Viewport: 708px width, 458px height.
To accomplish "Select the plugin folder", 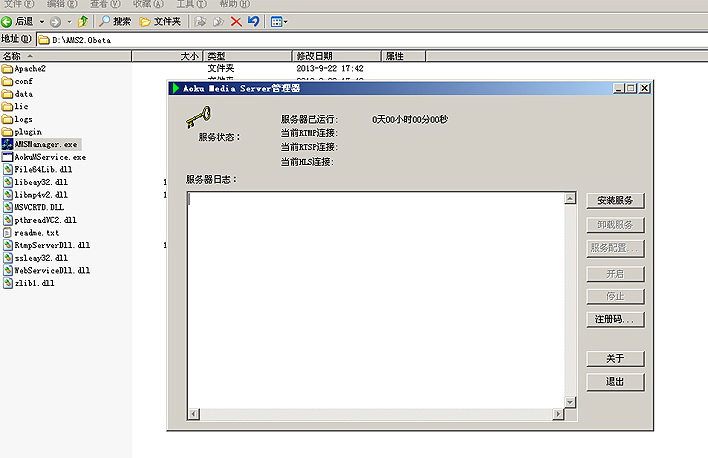I will pos(22,132).
